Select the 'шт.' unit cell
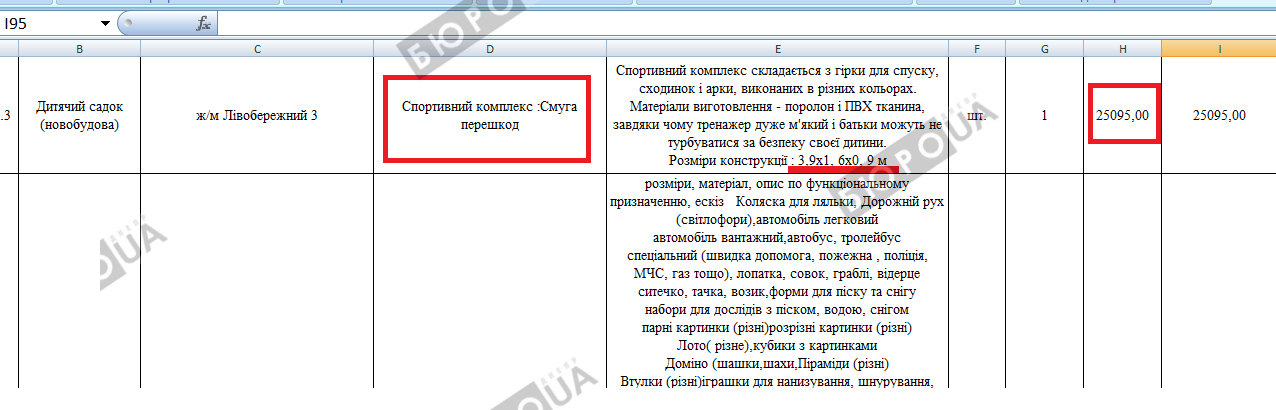Viewport: 1276px width, 410px height. coord(977,115)
